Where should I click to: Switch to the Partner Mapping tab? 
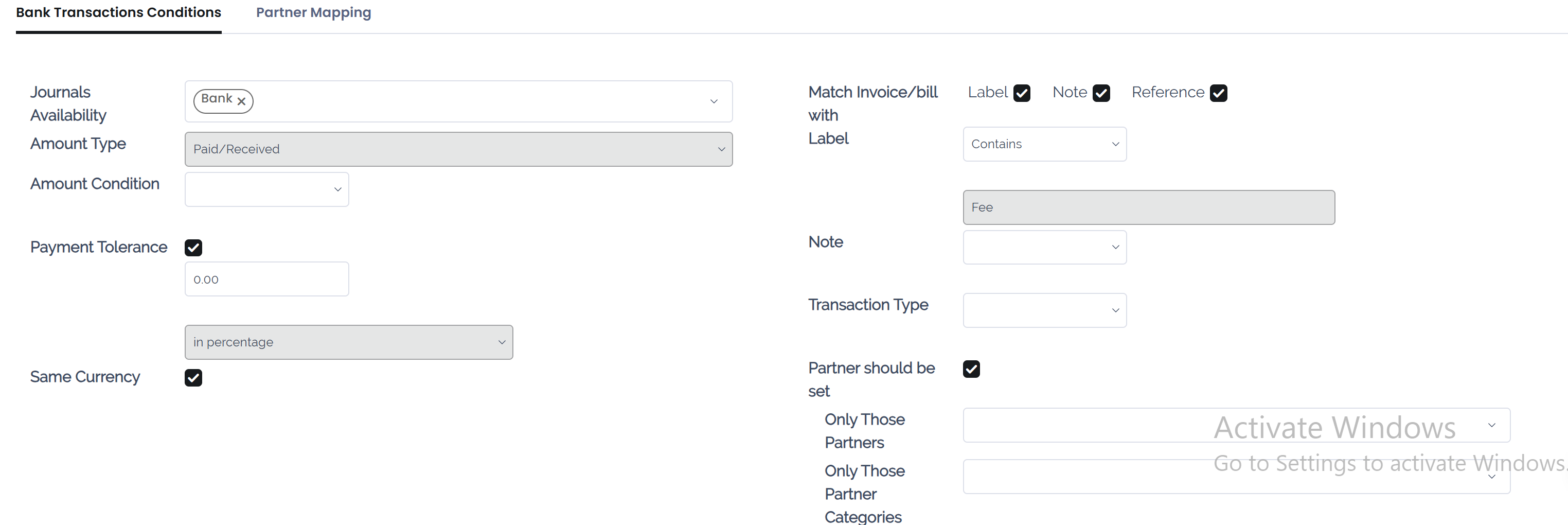click(x=313, y=13)
